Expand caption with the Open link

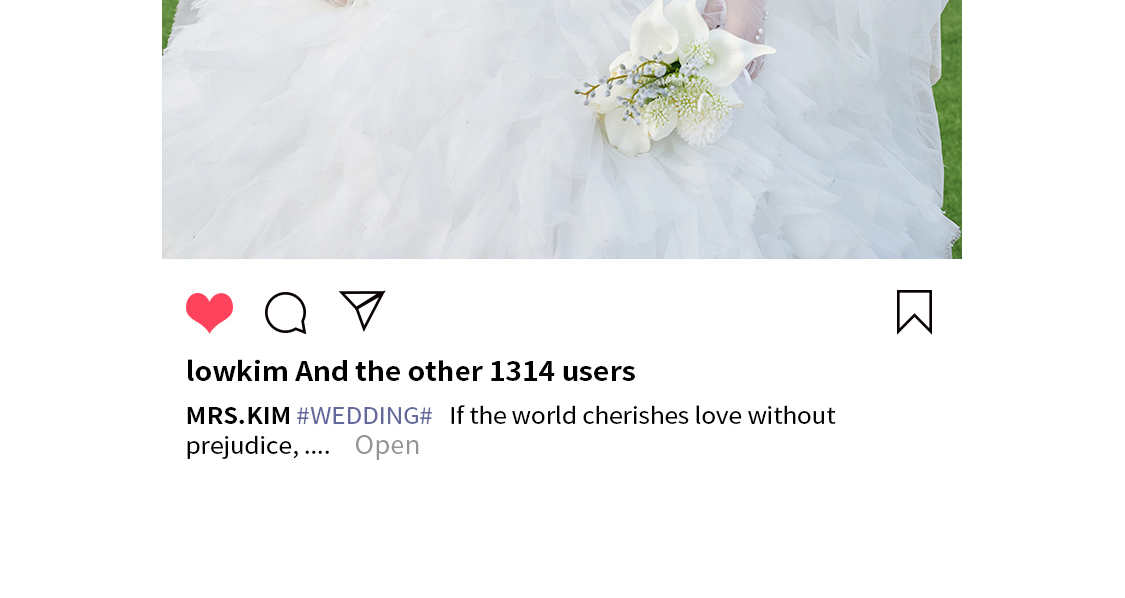[x=387, y=445]
